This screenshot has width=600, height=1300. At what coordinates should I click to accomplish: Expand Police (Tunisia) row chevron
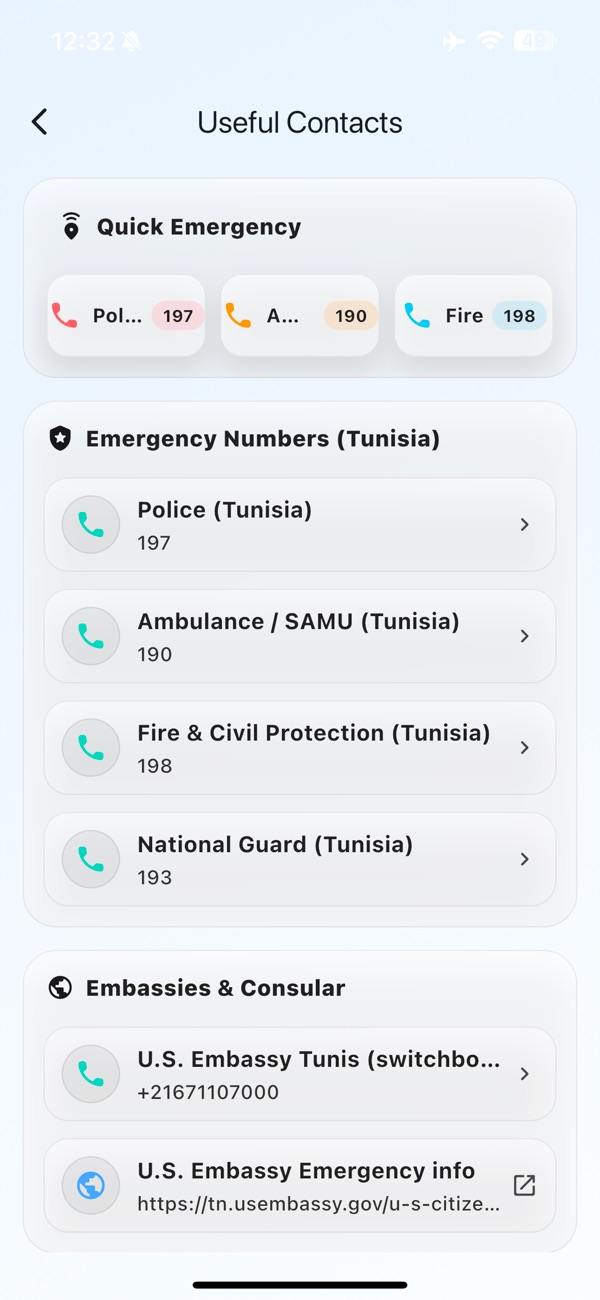[524, 525]
